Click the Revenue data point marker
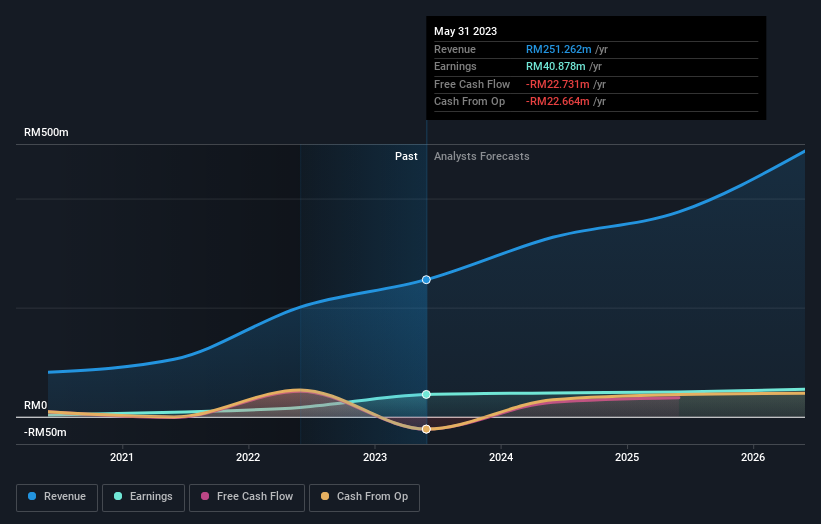Image resolution: width=821 pixels, height=524 pixels. tap(426, 280)
